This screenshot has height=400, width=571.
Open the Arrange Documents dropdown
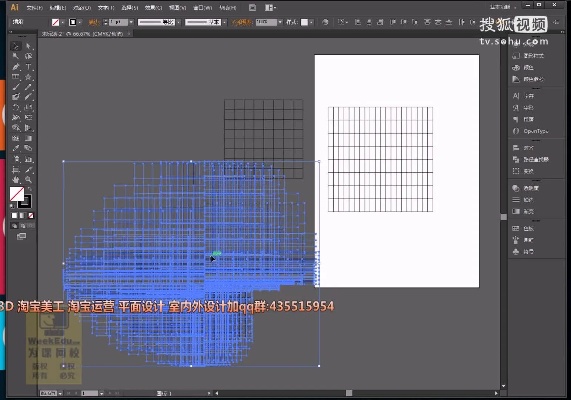(270, 7)
